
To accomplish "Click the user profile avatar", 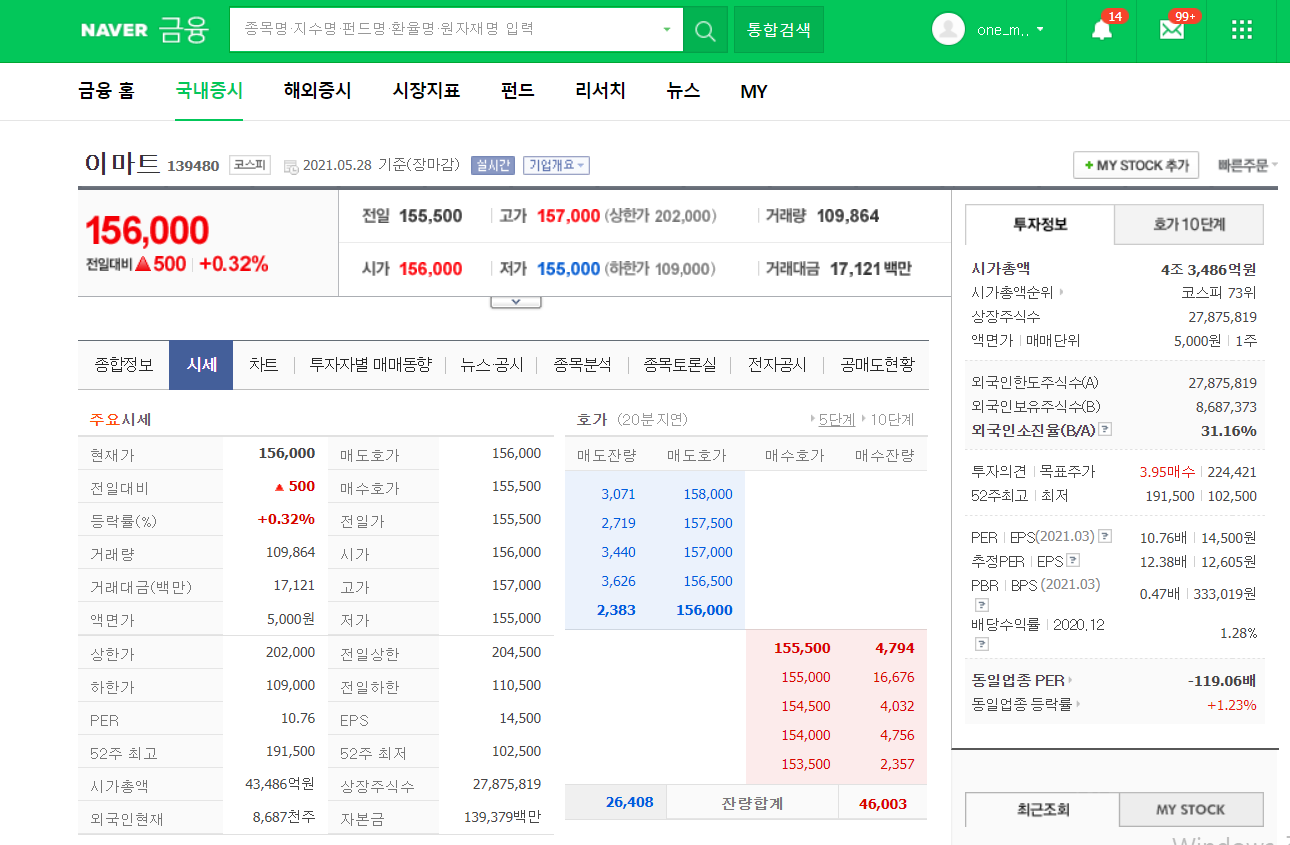I will coord(948,29).
